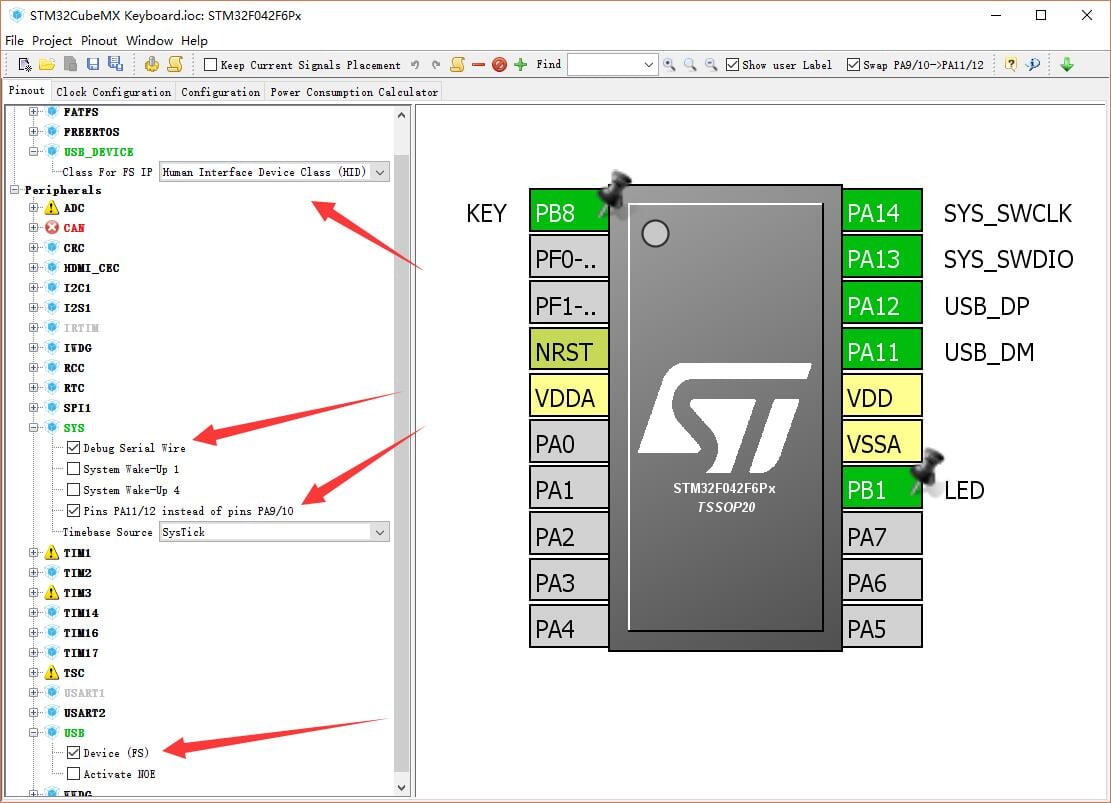This screenshot has height=803, width=1111.
Task: Enable System Wake-Up 4 checkbox
Action: (x=73, y=490)
